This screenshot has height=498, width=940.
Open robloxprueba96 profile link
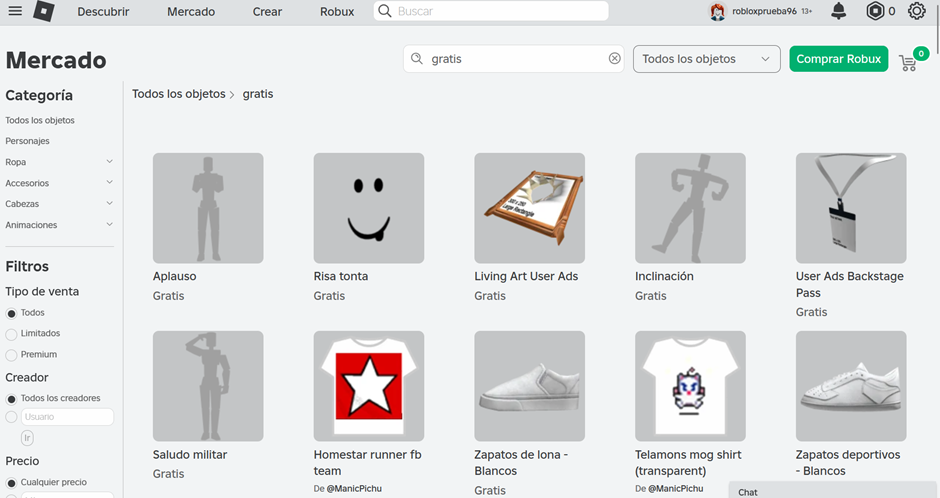click(764, 11)
